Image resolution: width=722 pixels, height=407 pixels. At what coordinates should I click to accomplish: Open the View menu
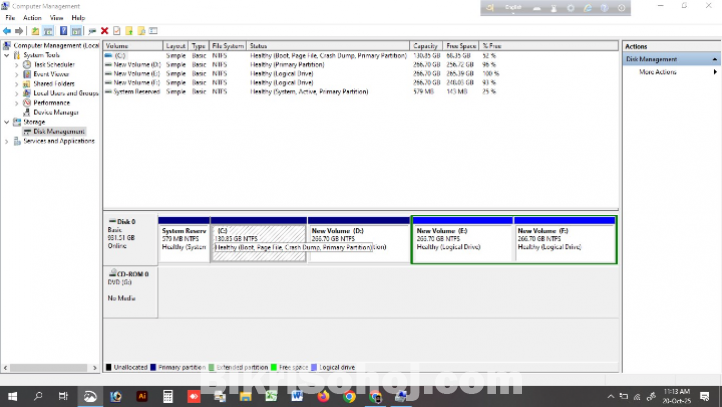(x=56, y=18)
